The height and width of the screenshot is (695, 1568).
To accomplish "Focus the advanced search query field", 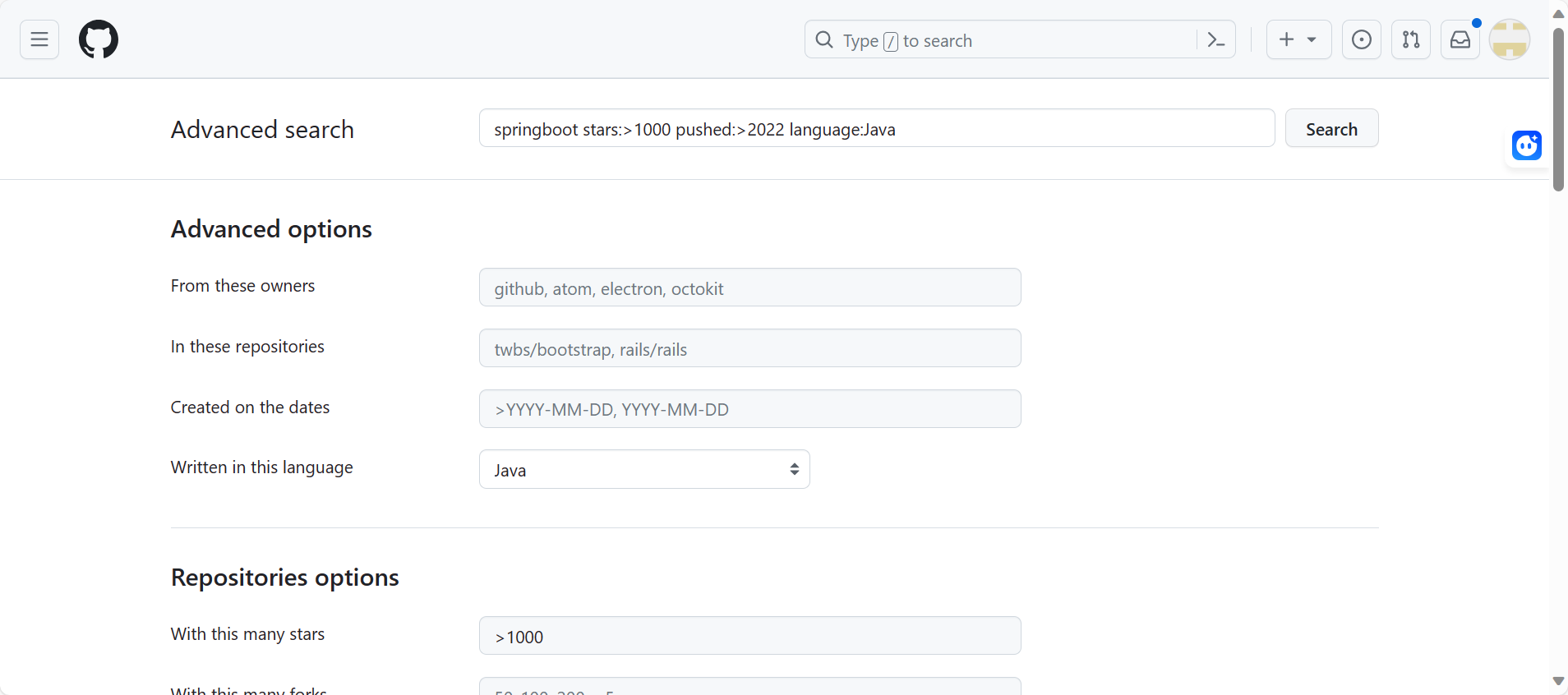I will tap(876, 128).
